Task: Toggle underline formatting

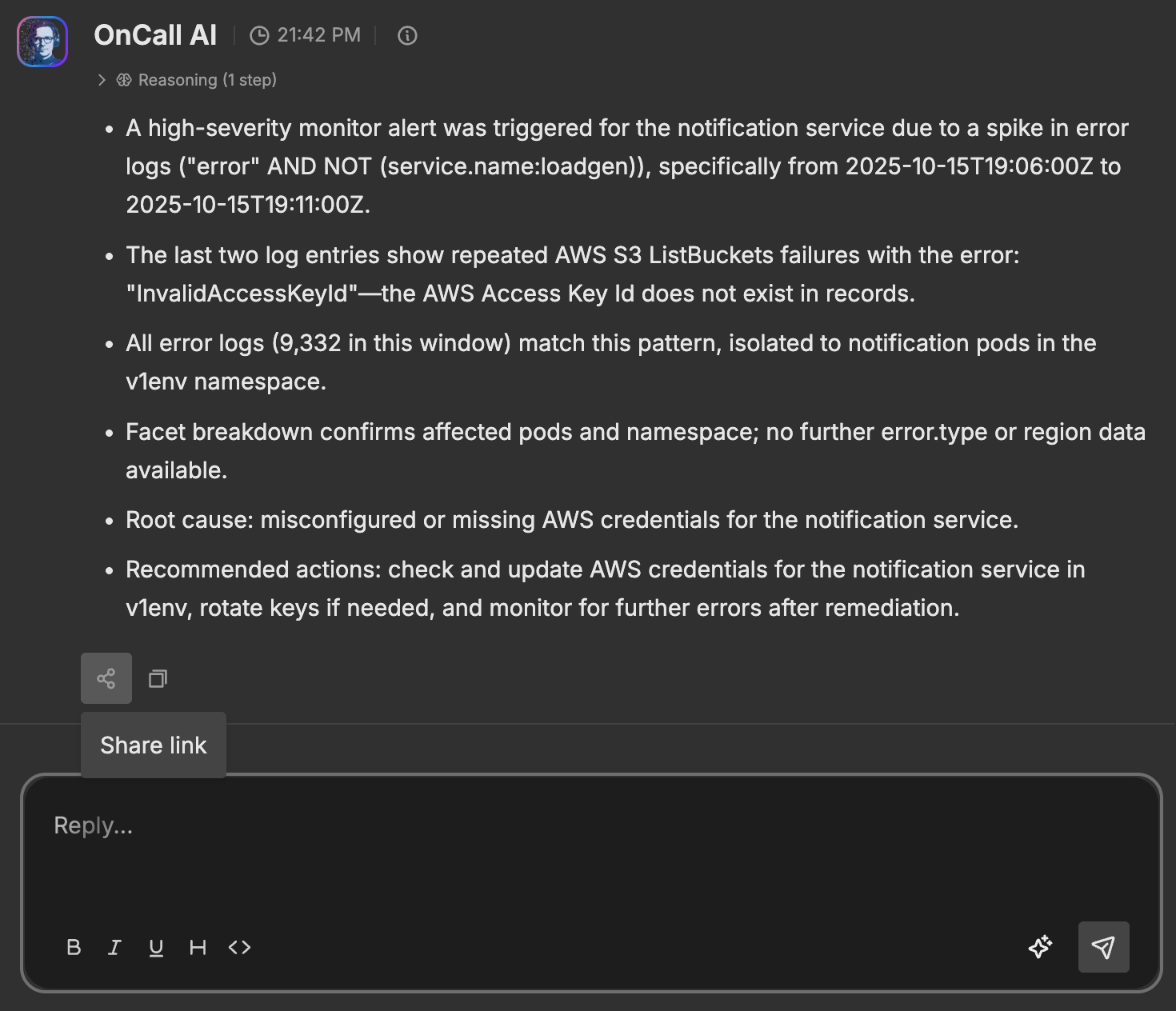Action: click(x=156, y=947)
